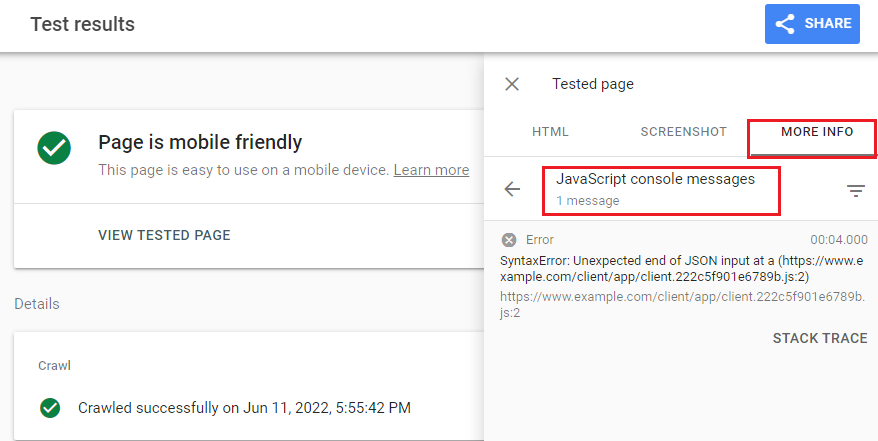Follow the Learn more link
The height and width of the screenshot is (441, 878).
click(x=431, y=170)
